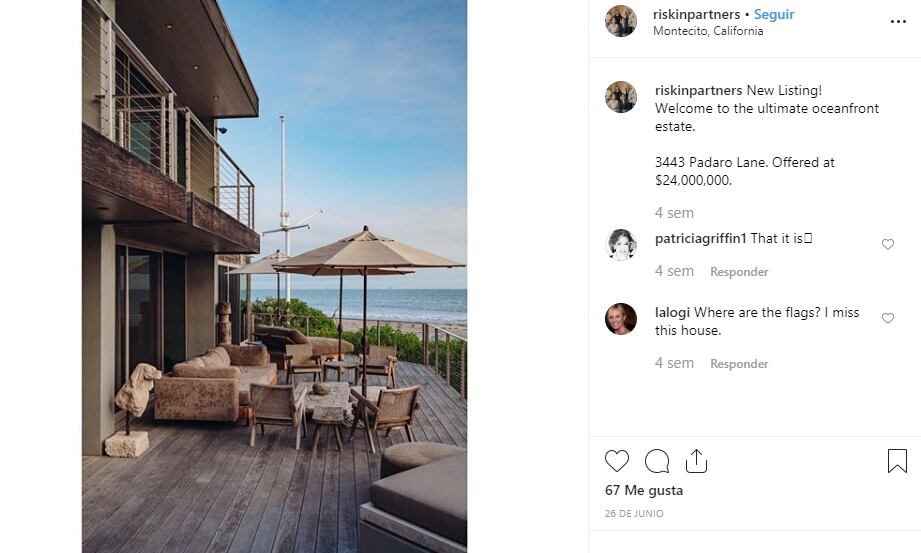This screenshot has width=921, height=553.
Task: Click the oceanfront deck photo
Action: coord(274,276)
